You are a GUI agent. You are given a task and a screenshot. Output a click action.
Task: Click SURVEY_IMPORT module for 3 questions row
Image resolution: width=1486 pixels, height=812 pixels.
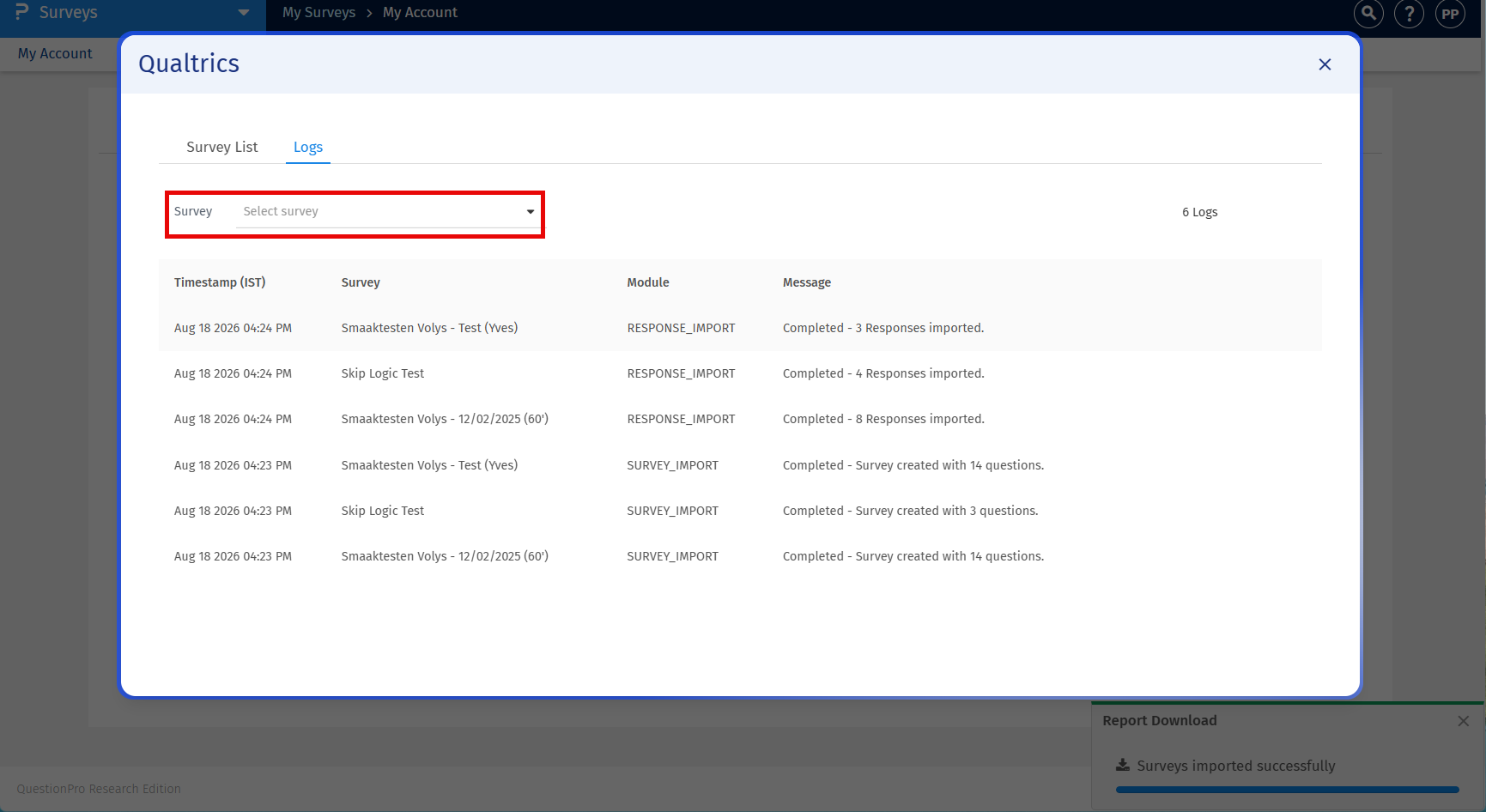tap(673, 511)
